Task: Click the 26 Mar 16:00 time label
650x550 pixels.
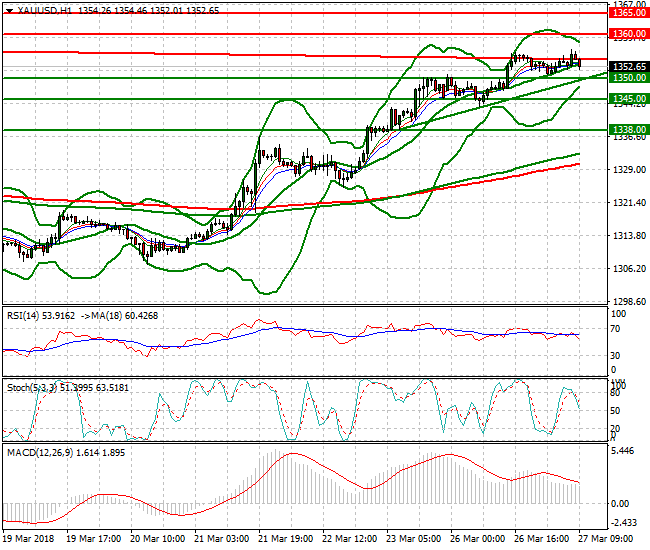Action: (542, 539)
